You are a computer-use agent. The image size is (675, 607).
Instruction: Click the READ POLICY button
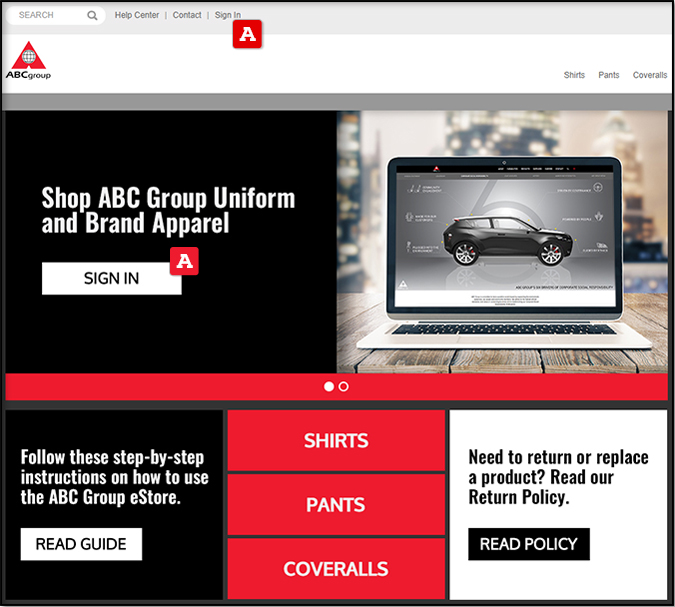pyautogui.click(x=529, y=544)
